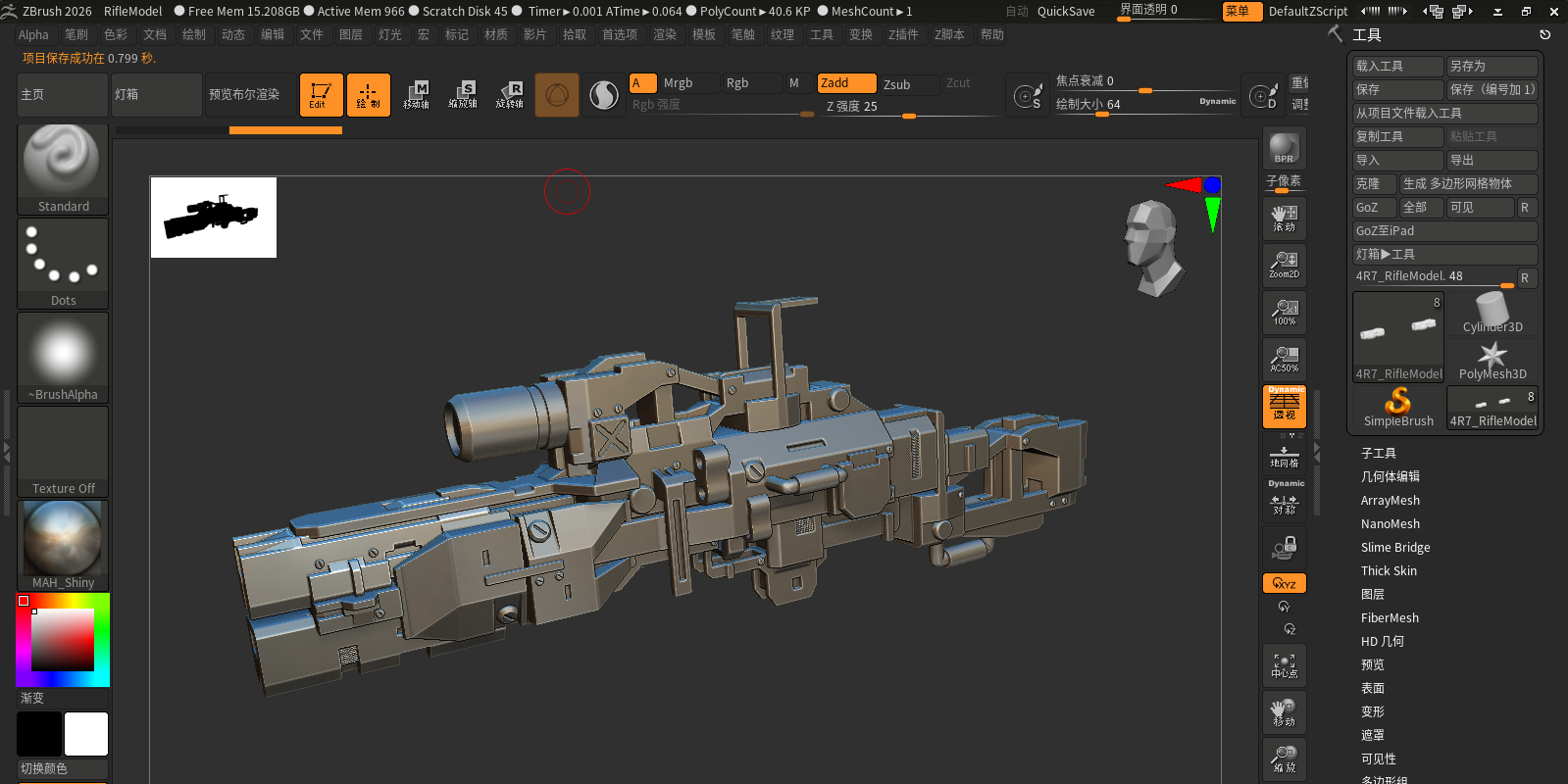The height and width of the screenshot is (784, 1568).
Task: Activate the Edit mode button
Action: pyautogui.click(x=321, y=95)
